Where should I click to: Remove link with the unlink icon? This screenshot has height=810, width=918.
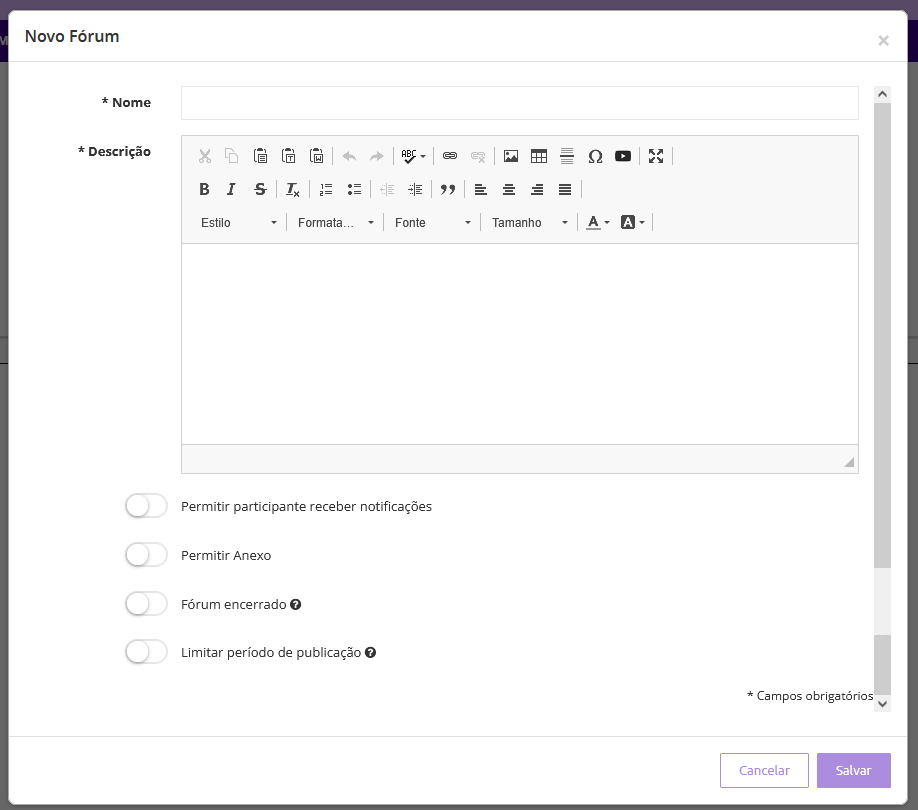click(x=478, y=156)
